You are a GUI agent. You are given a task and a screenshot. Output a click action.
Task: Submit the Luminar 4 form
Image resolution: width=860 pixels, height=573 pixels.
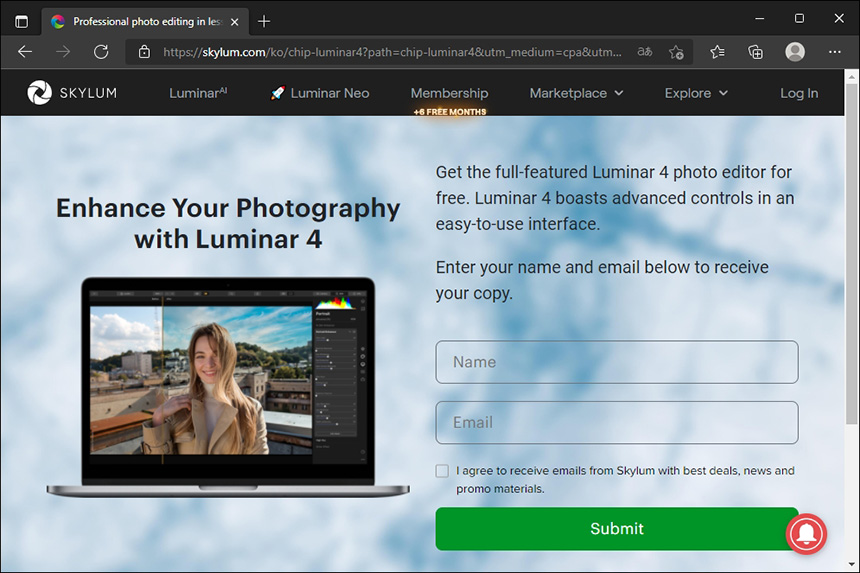616,529
